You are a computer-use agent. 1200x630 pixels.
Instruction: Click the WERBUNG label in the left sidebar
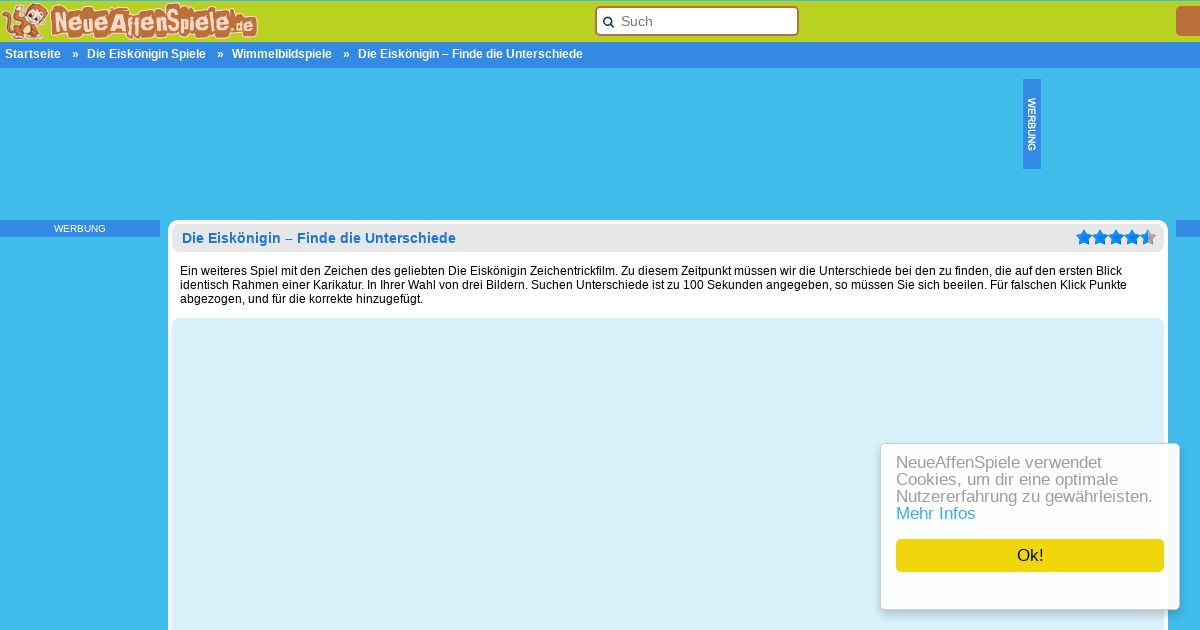click(80, 229)
